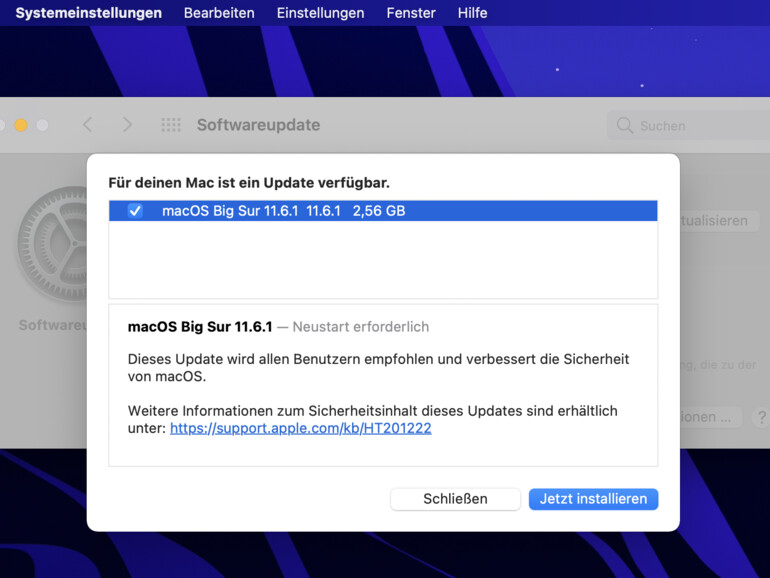
Task: Click the Neustart erforderlich label
Action: pos(360,327)
